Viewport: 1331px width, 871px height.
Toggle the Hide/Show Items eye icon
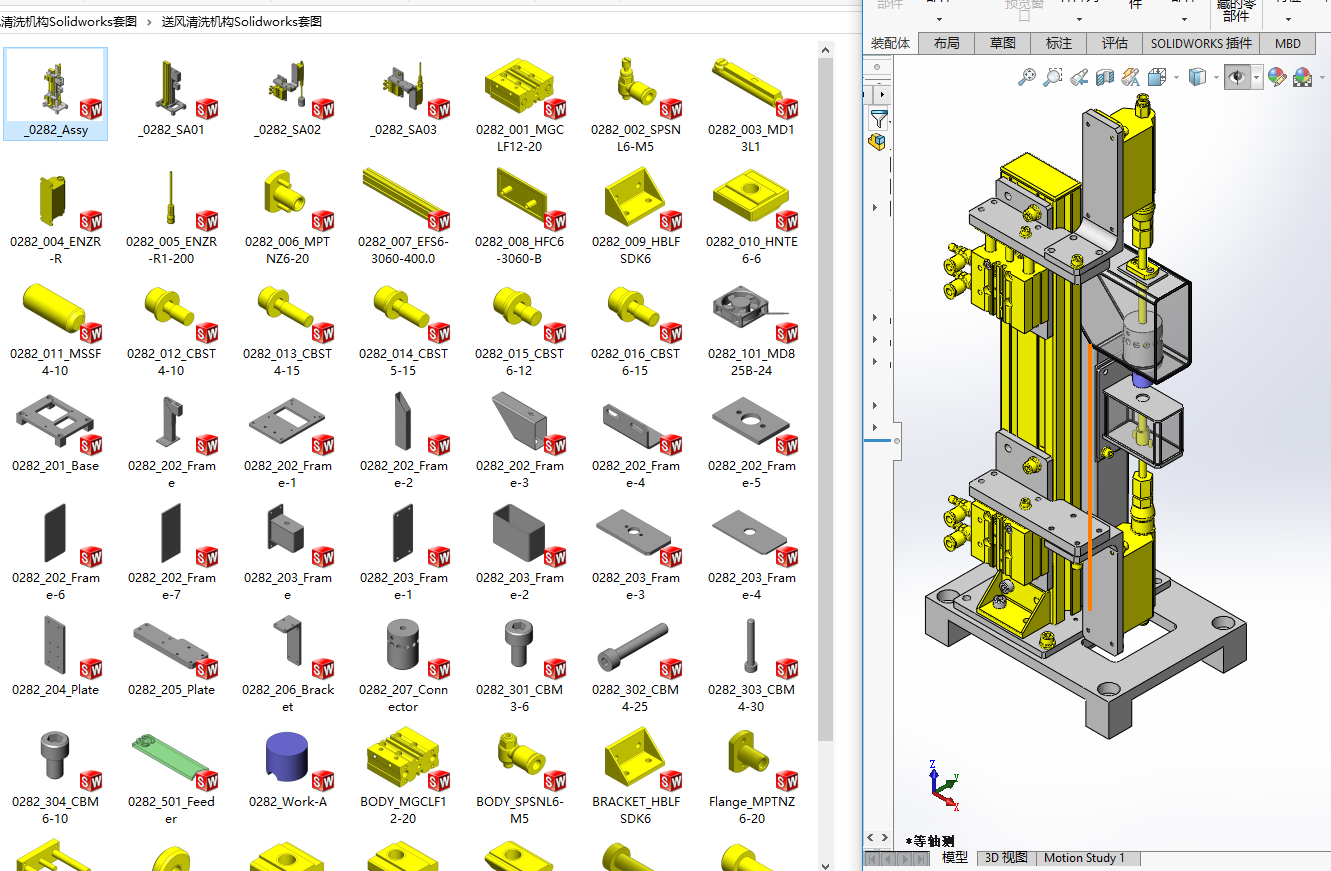pyautogui.click(x=1239, y=77)
